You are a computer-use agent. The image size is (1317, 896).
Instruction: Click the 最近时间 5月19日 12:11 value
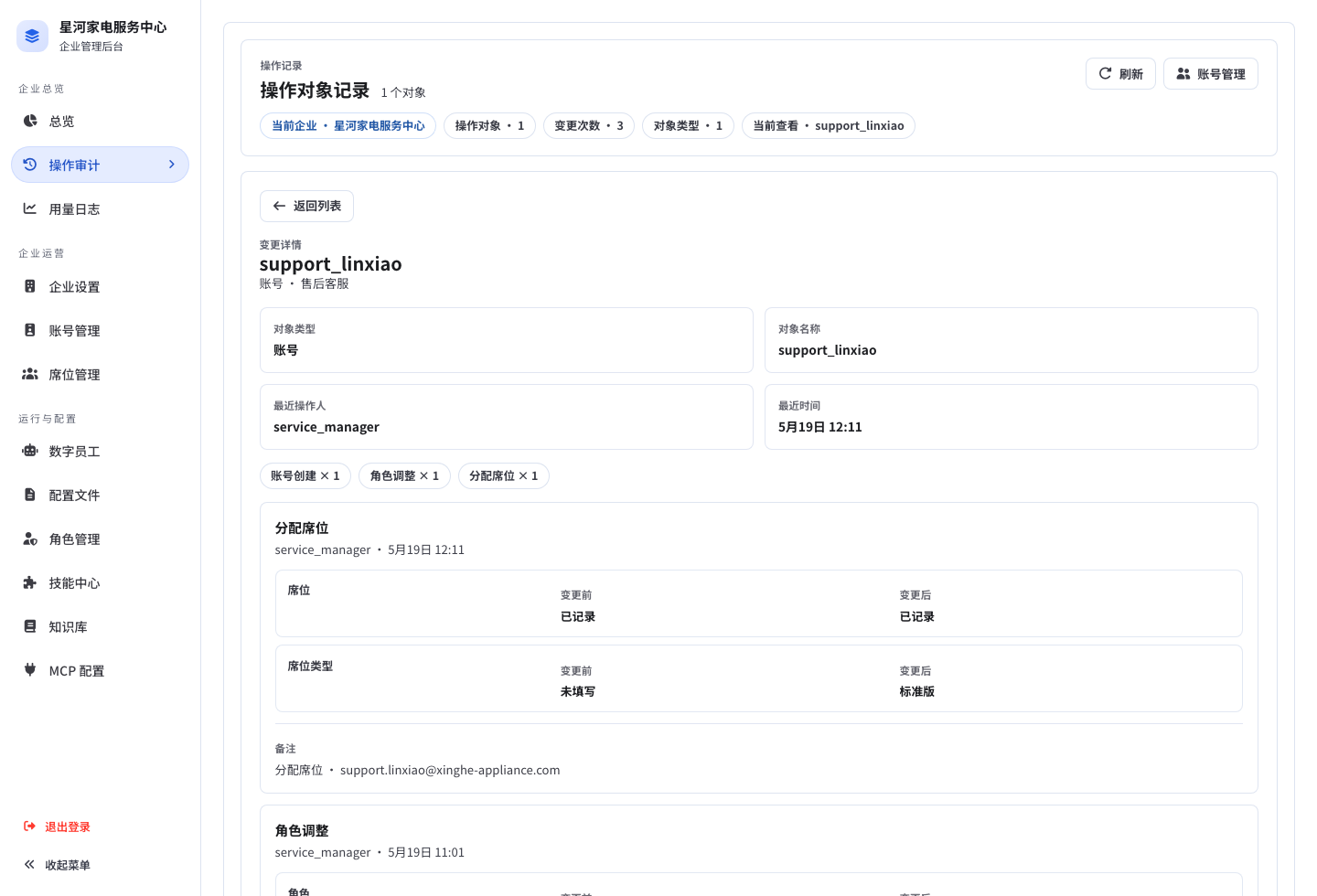click(820, 427)
